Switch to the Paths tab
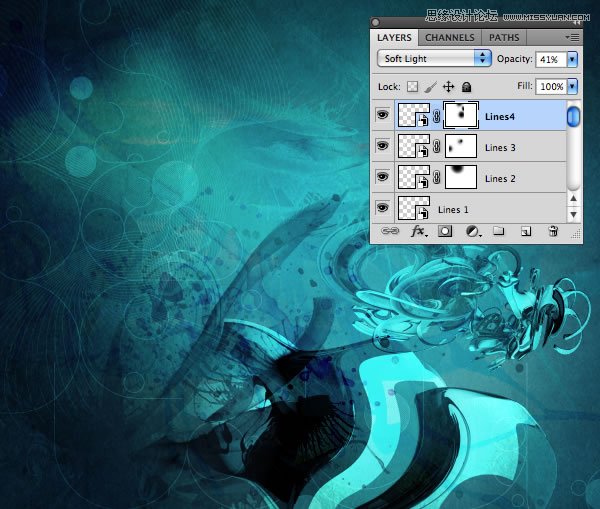600x509 pixels. point(504,38)
